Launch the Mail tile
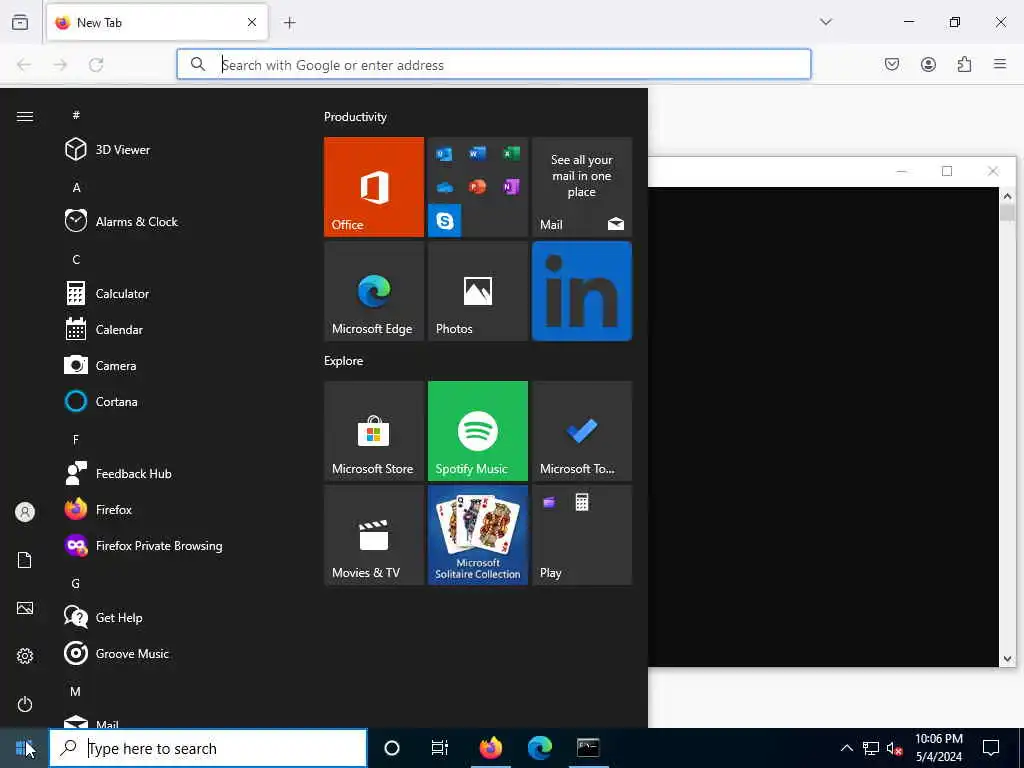The image size is (1024, 768). pos(582,187)
